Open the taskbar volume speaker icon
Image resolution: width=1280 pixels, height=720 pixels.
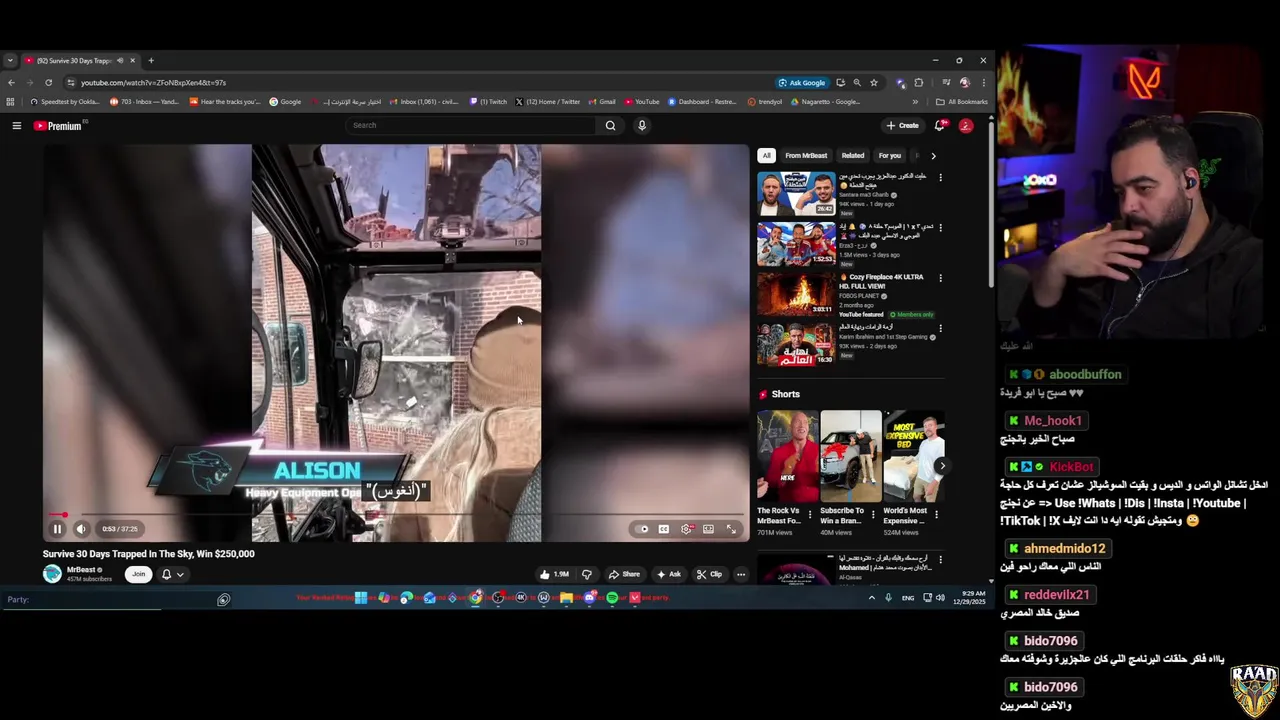[x=940, y=598]
